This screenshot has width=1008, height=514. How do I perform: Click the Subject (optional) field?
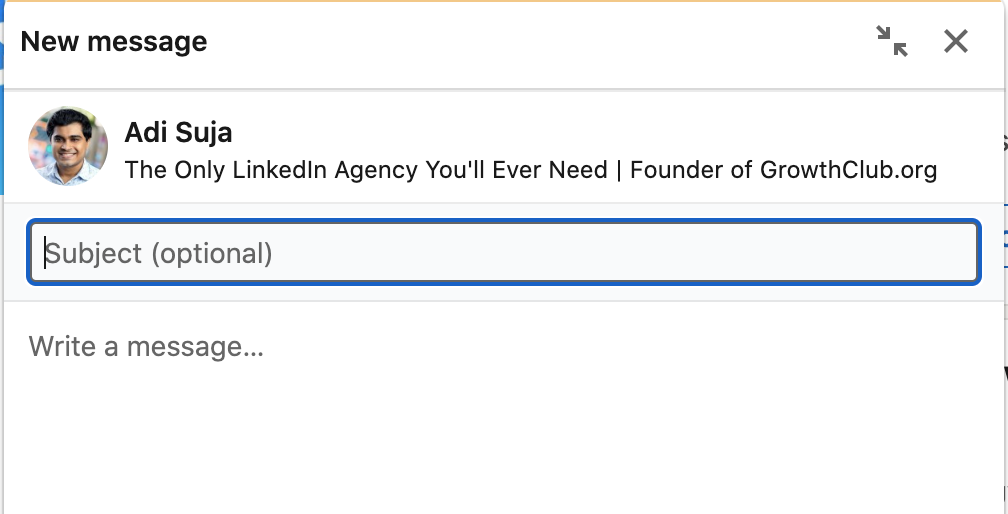[x=503, y=253]
